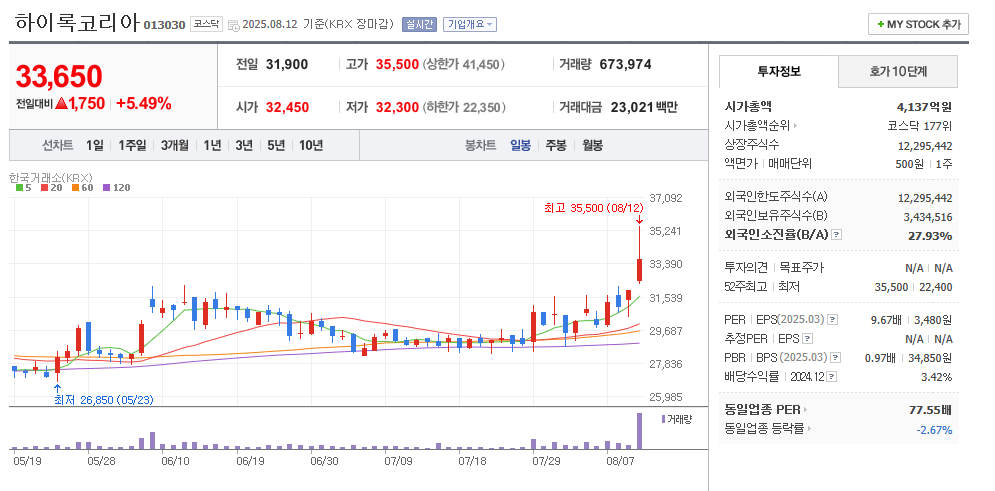The image size is (995, 491).
Task: Click the -2.67% 동일업종 등락률 value
Action: 934,429
